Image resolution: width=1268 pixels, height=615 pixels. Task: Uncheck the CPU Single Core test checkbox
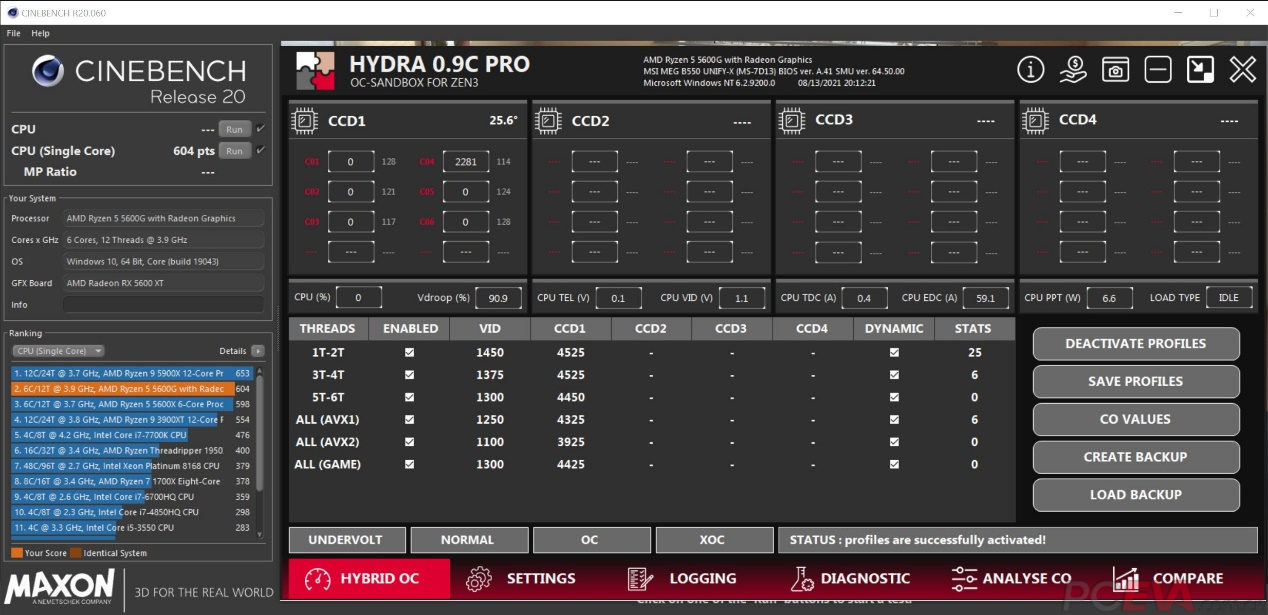[261, 150]
